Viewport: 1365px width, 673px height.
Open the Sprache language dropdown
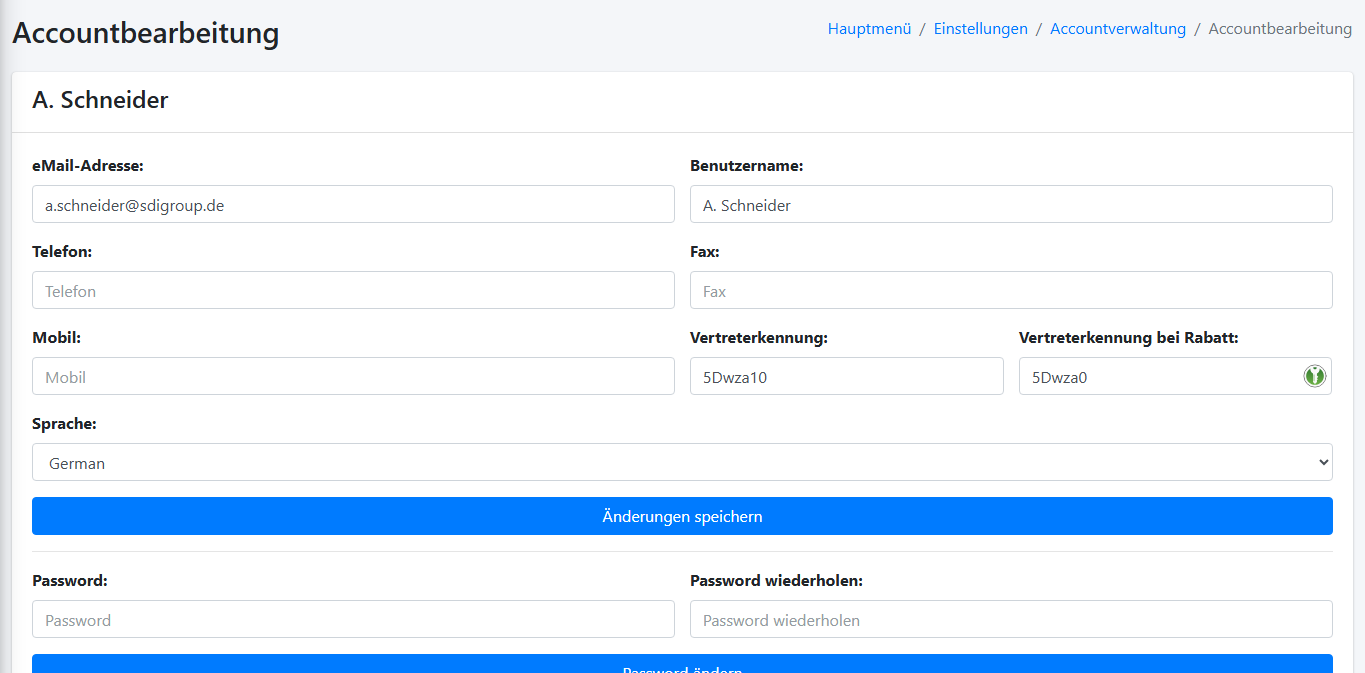682,463
